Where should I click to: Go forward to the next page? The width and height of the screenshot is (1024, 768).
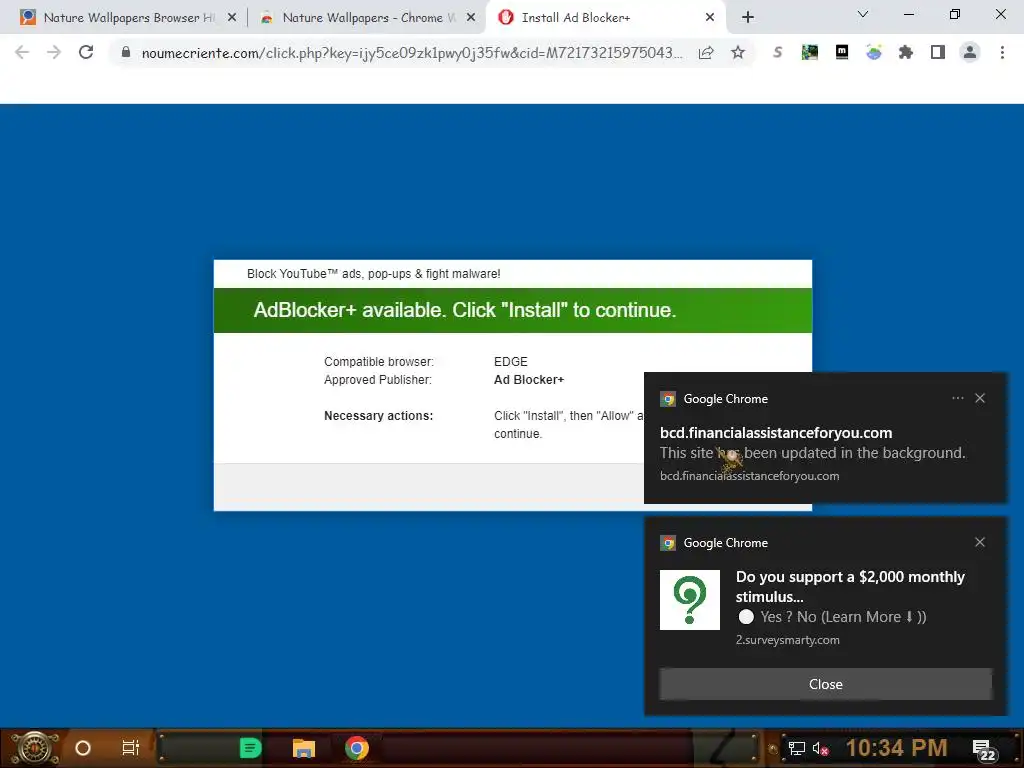point(54,52)
